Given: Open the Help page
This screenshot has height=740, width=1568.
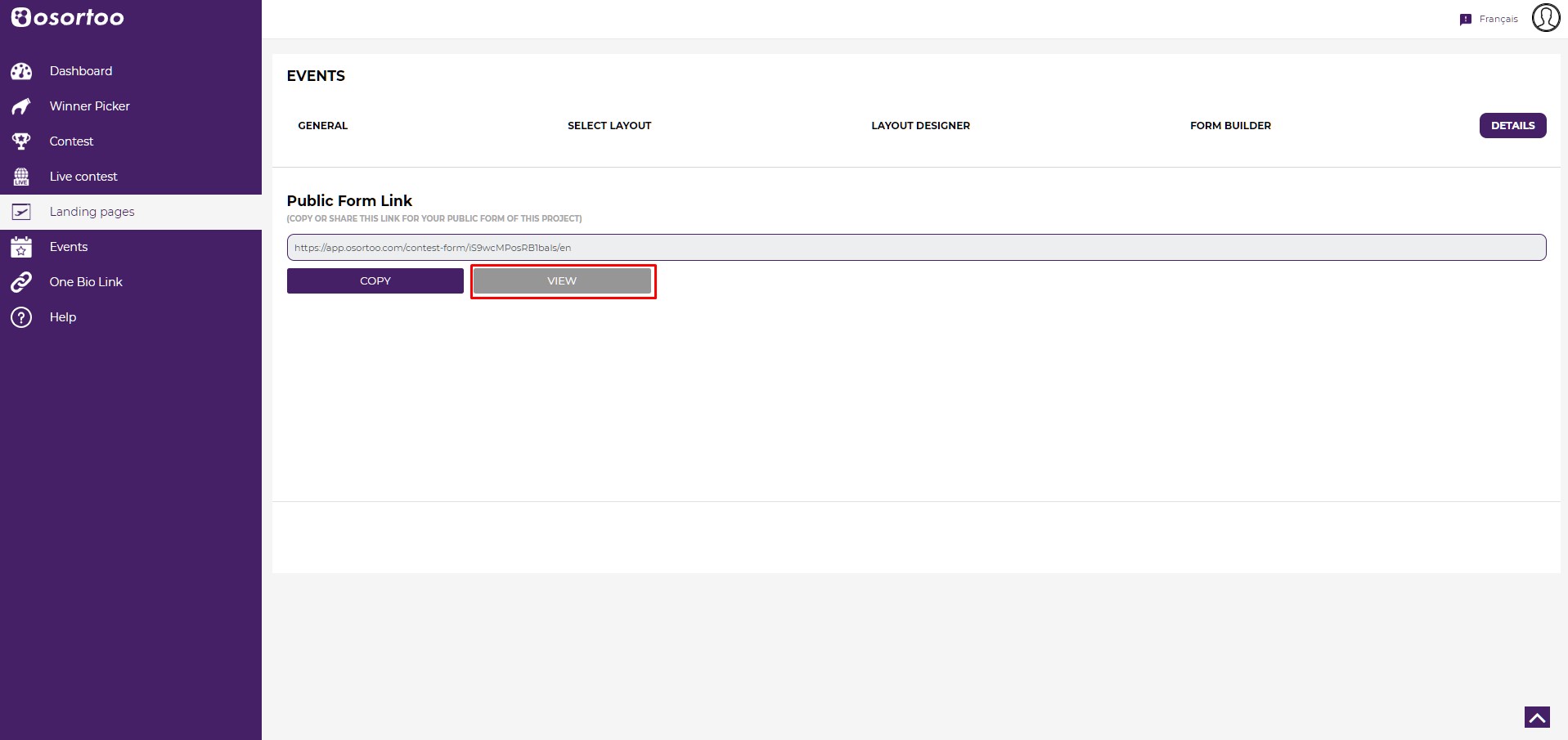Looking at the screenshot, I should (63, 317).
